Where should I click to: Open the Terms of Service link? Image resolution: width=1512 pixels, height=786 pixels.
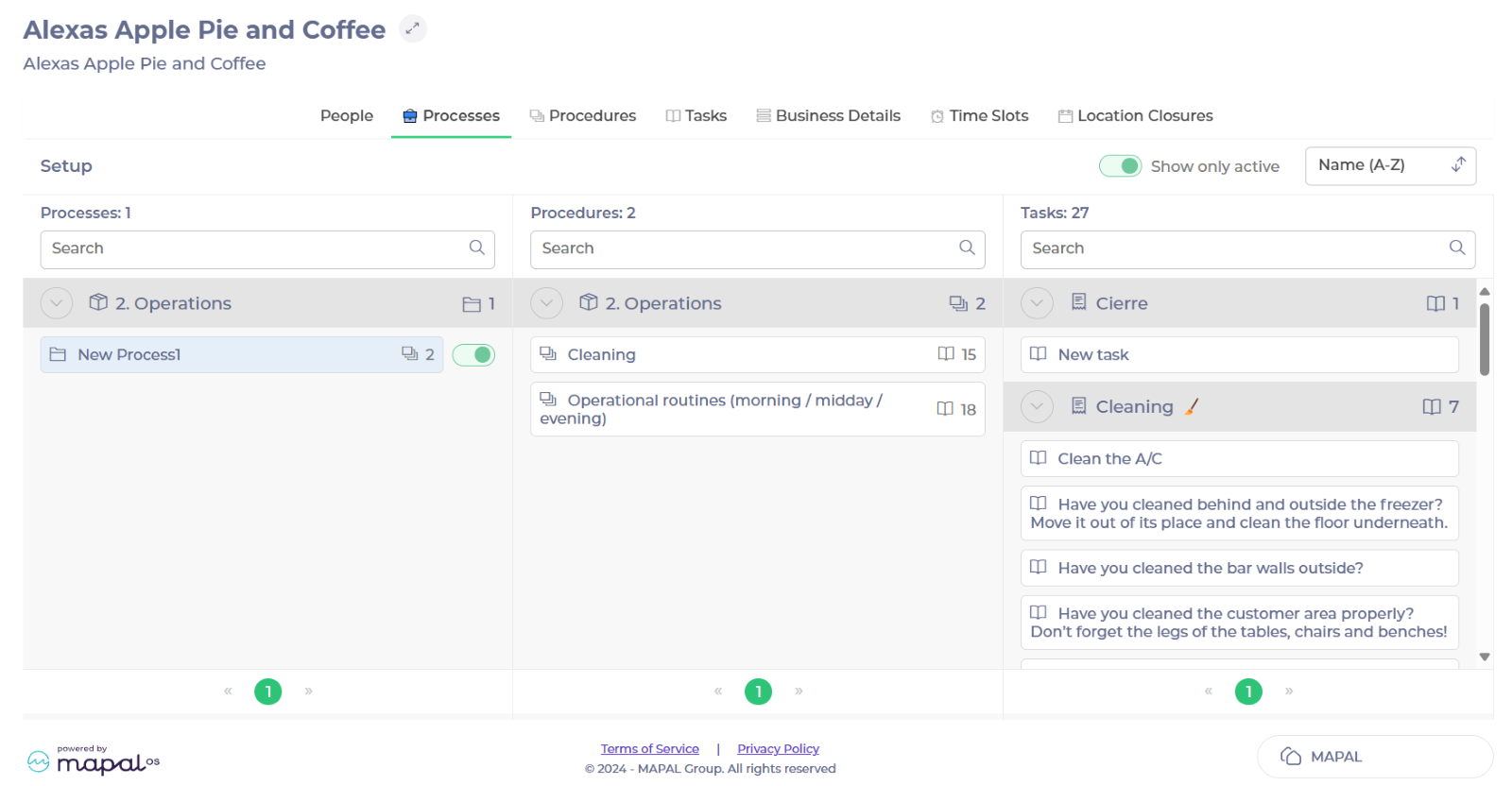click(650, 748)
